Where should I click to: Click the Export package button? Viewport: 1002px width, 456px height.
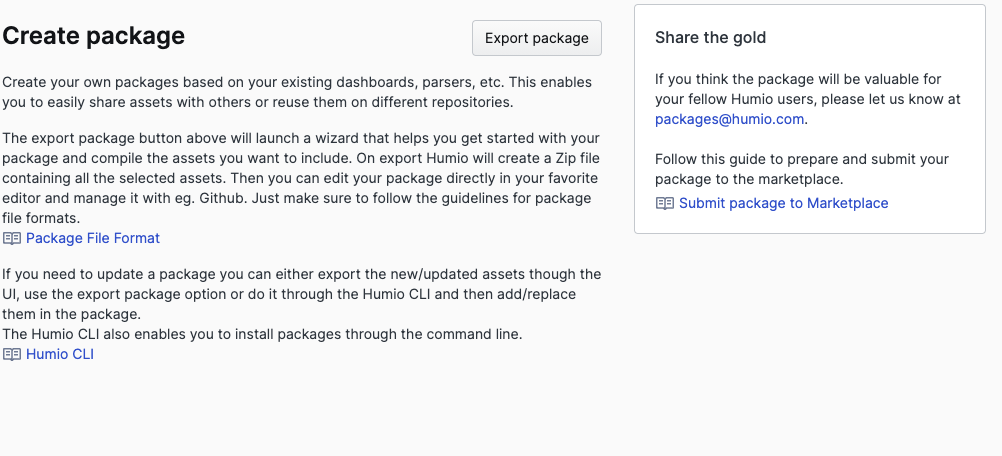[536, 38]
